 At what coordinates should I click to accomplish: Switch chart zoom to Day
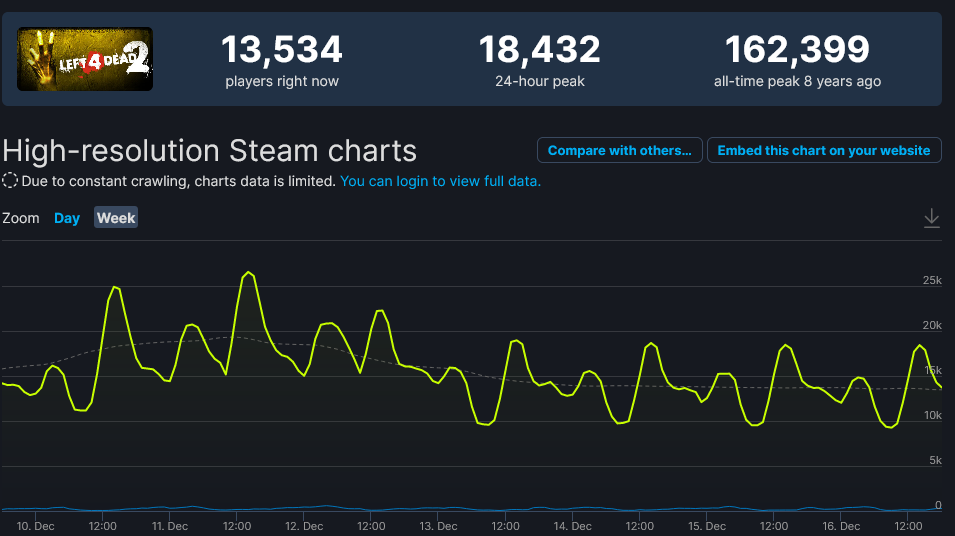pos(67,218)
